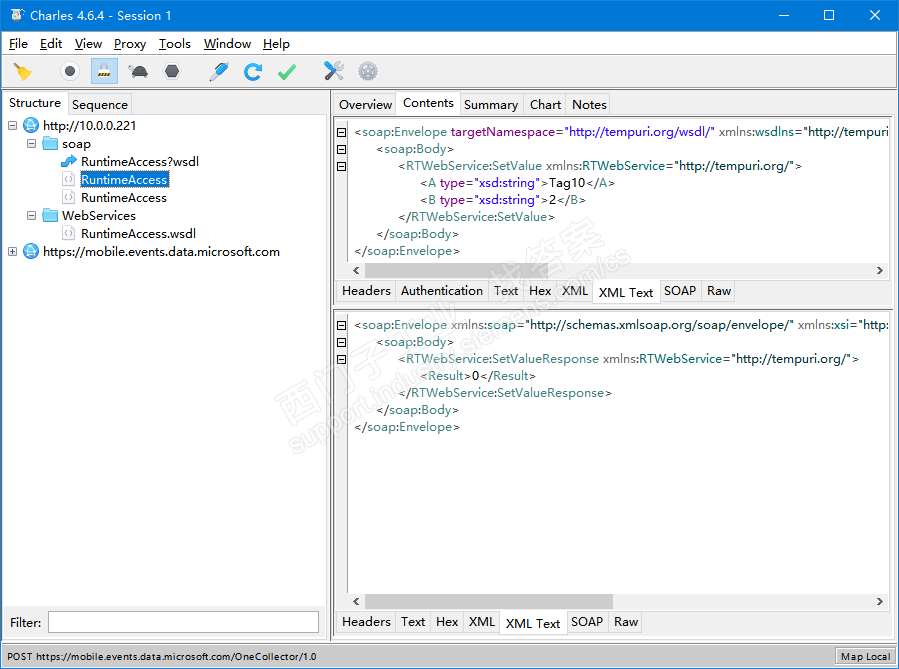Click the Filter text field
The height and width of the screenshot is (669, 899).
183,622
